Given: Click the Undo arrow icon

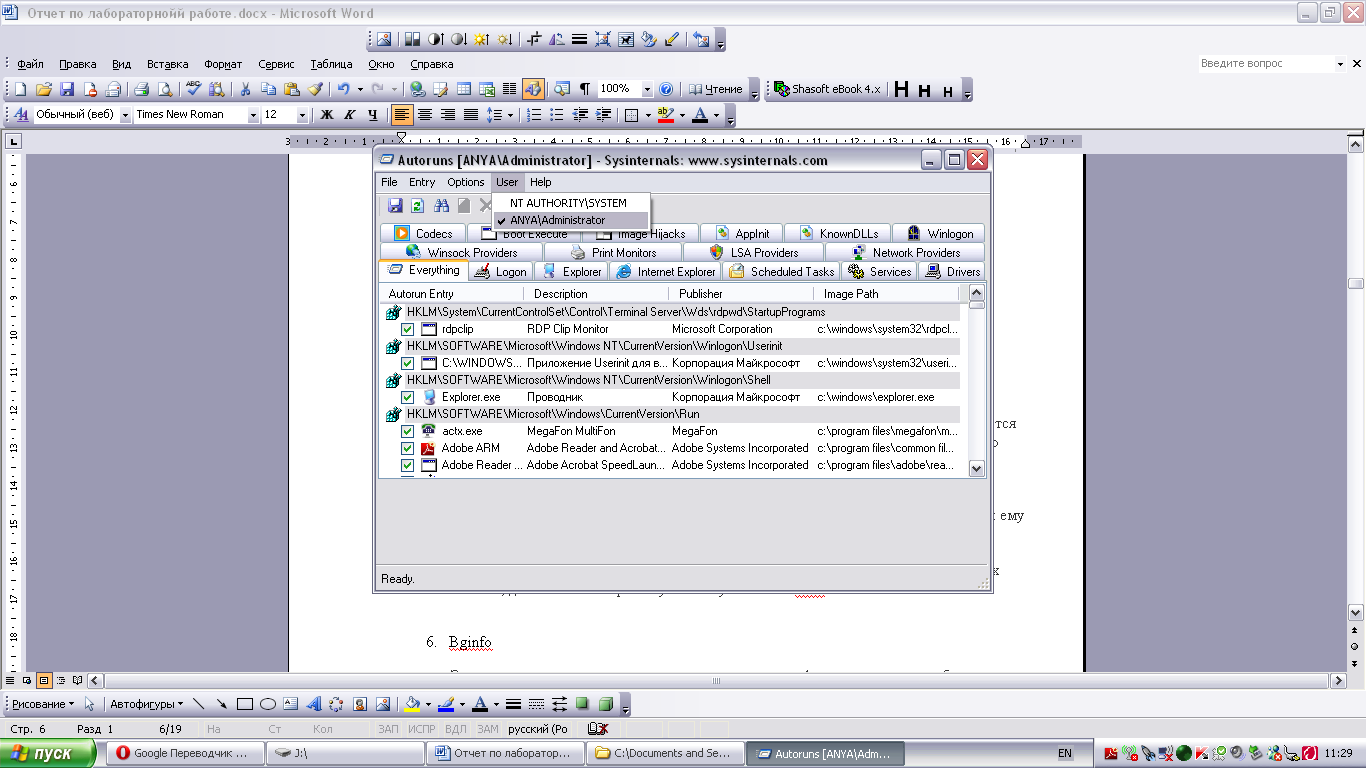Looking at the screenshot, I should coord(343,89).
